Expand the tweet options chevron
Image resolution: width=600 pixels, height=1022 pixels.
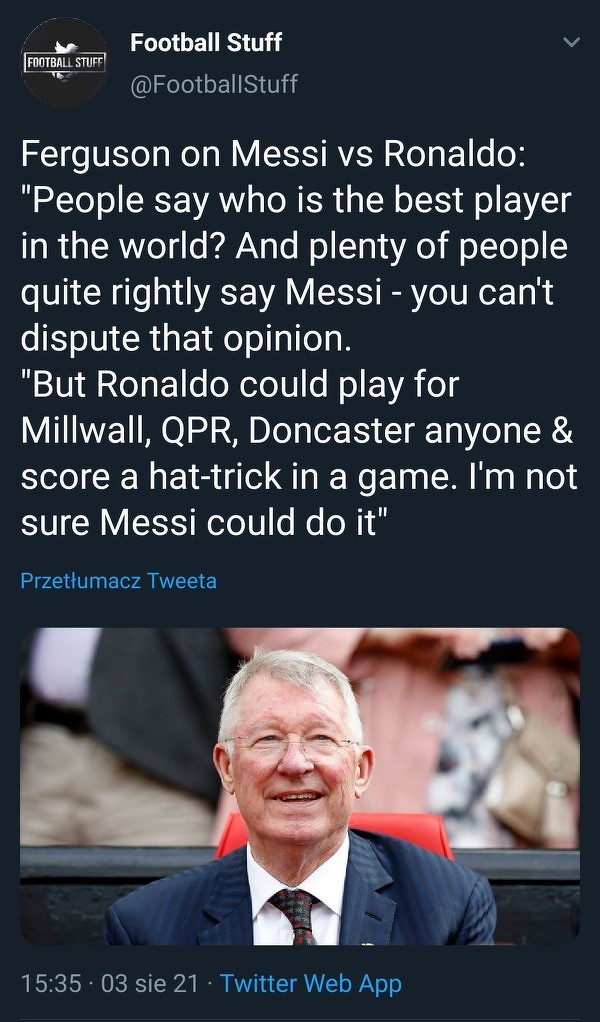pos(572,43)
